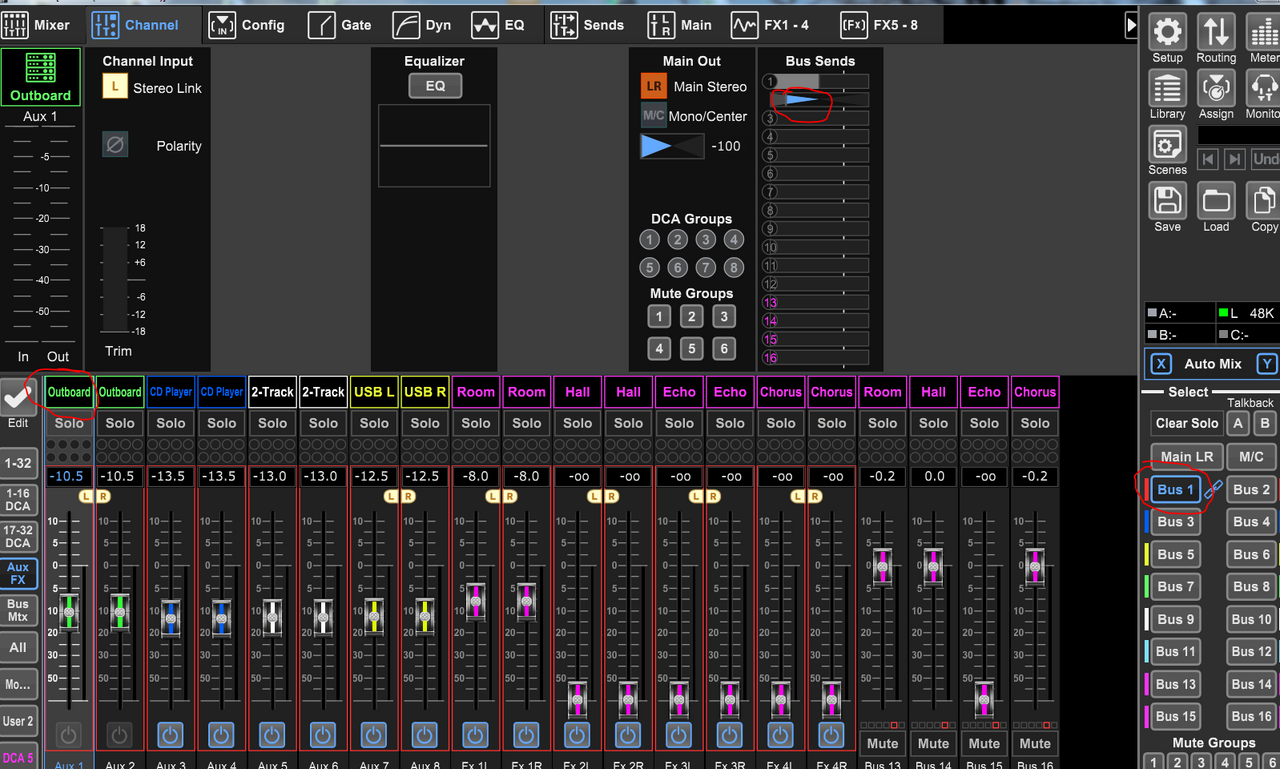Open the Gate tab
Screen dimensions: 1280x769
[341, 25]
